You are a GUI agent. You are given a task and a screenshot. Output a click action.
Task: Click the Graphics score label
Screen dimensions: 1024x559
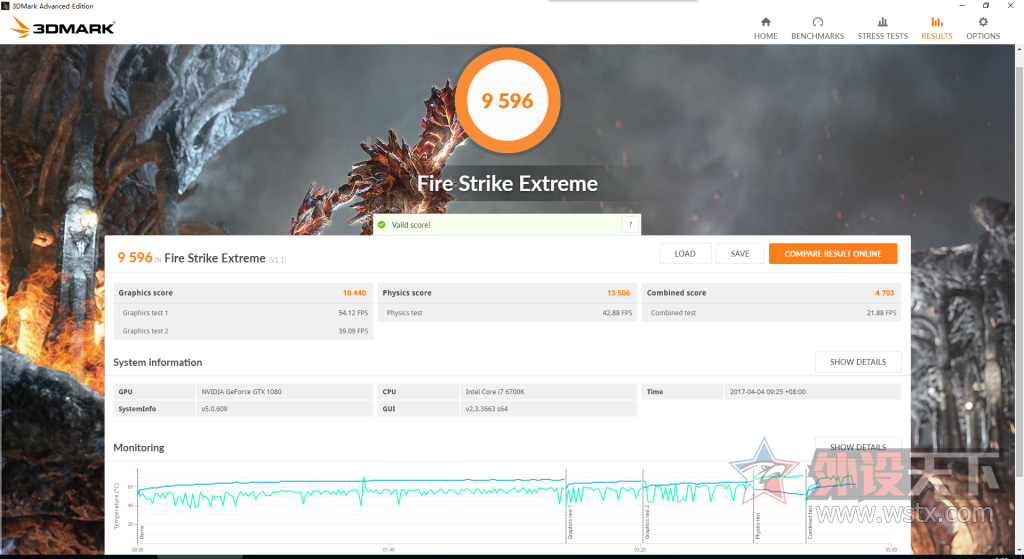coord(146,293)
